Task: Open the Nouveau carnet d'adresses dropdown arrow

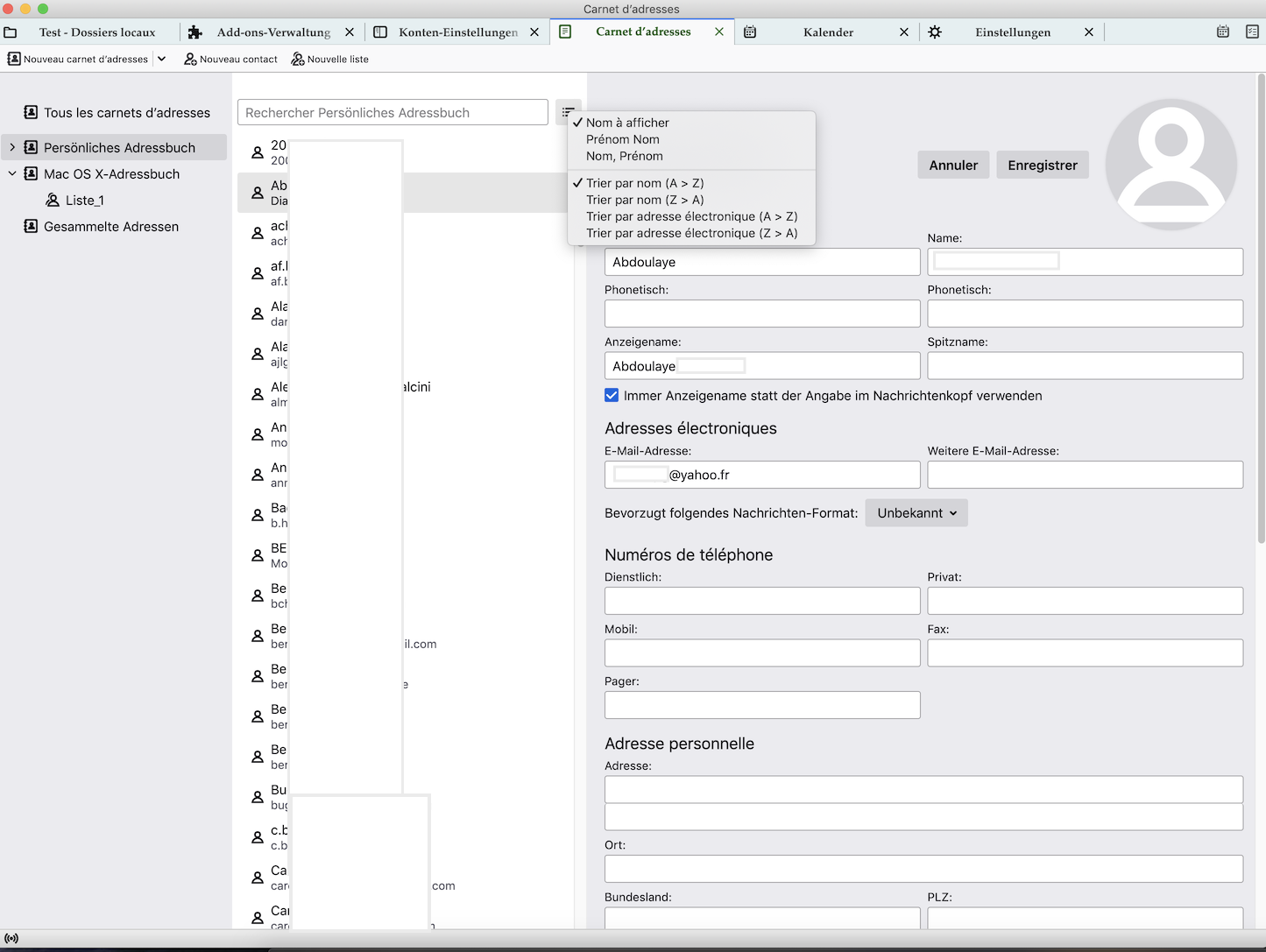Action: click(x=162, y=60)
